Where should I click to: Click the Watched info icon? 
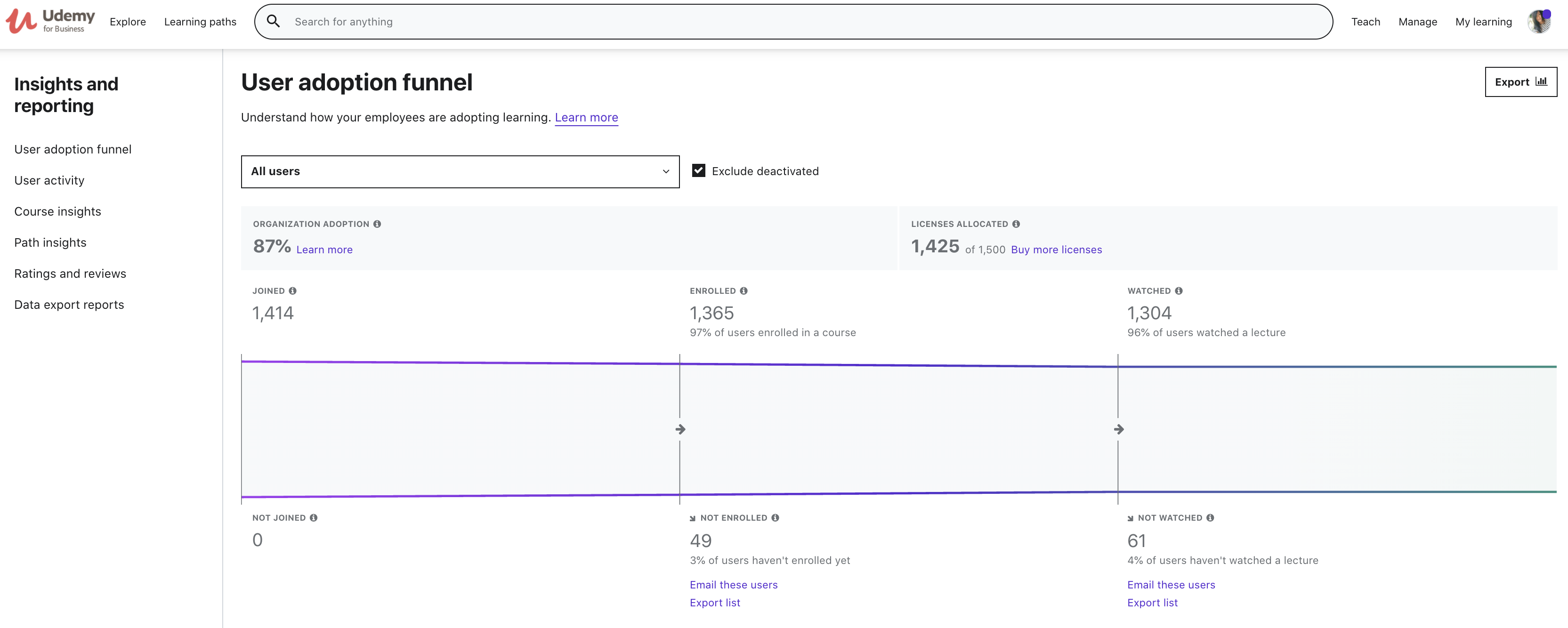1179,291
